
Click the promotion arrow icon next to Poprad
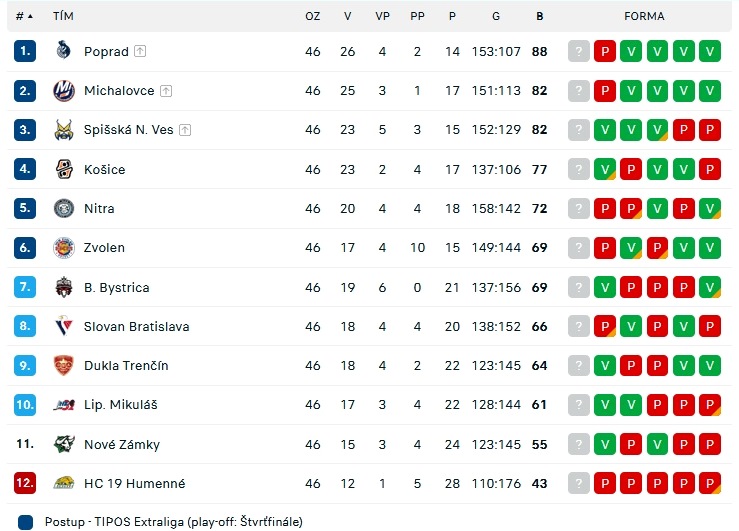[x=140, y=51]
